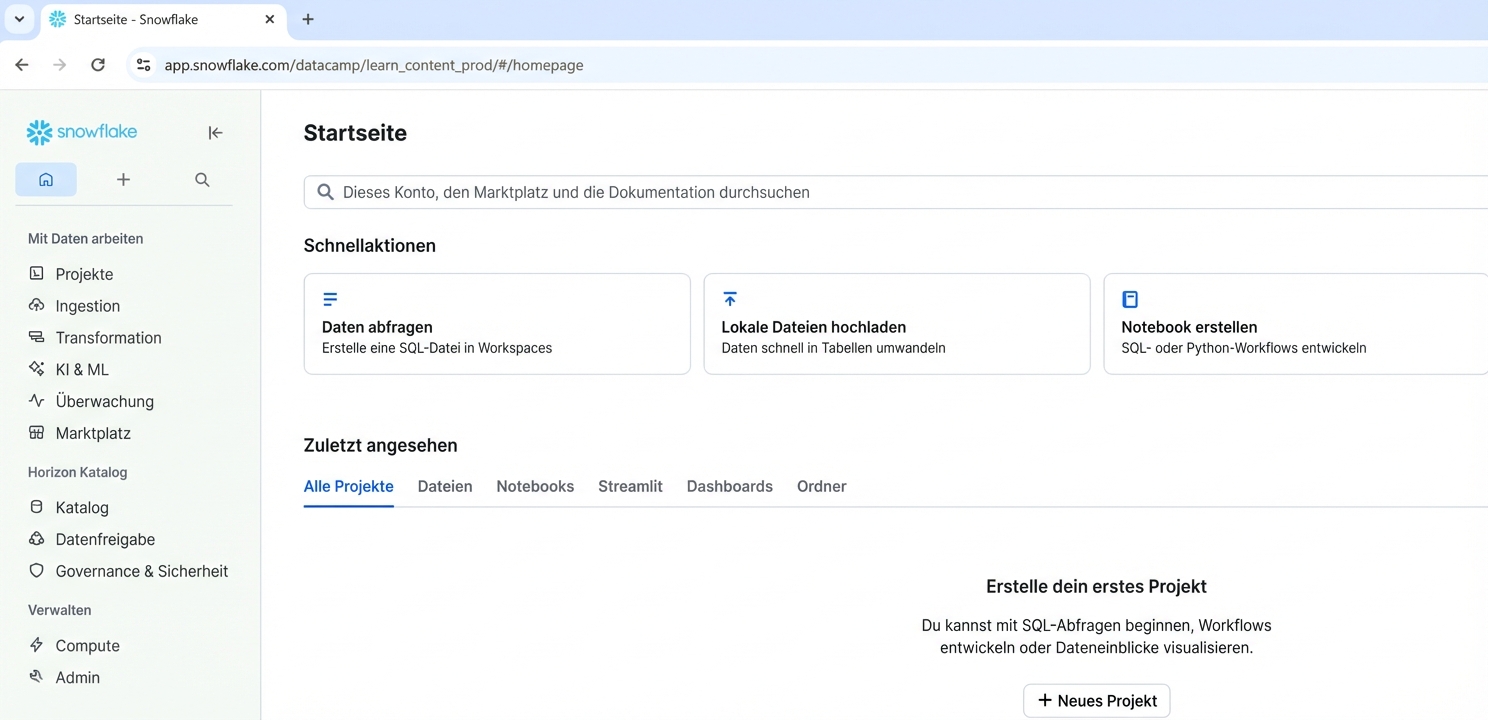Switch to the Dateien tab
Viewport: 1488px width, 720px height.
445,486
